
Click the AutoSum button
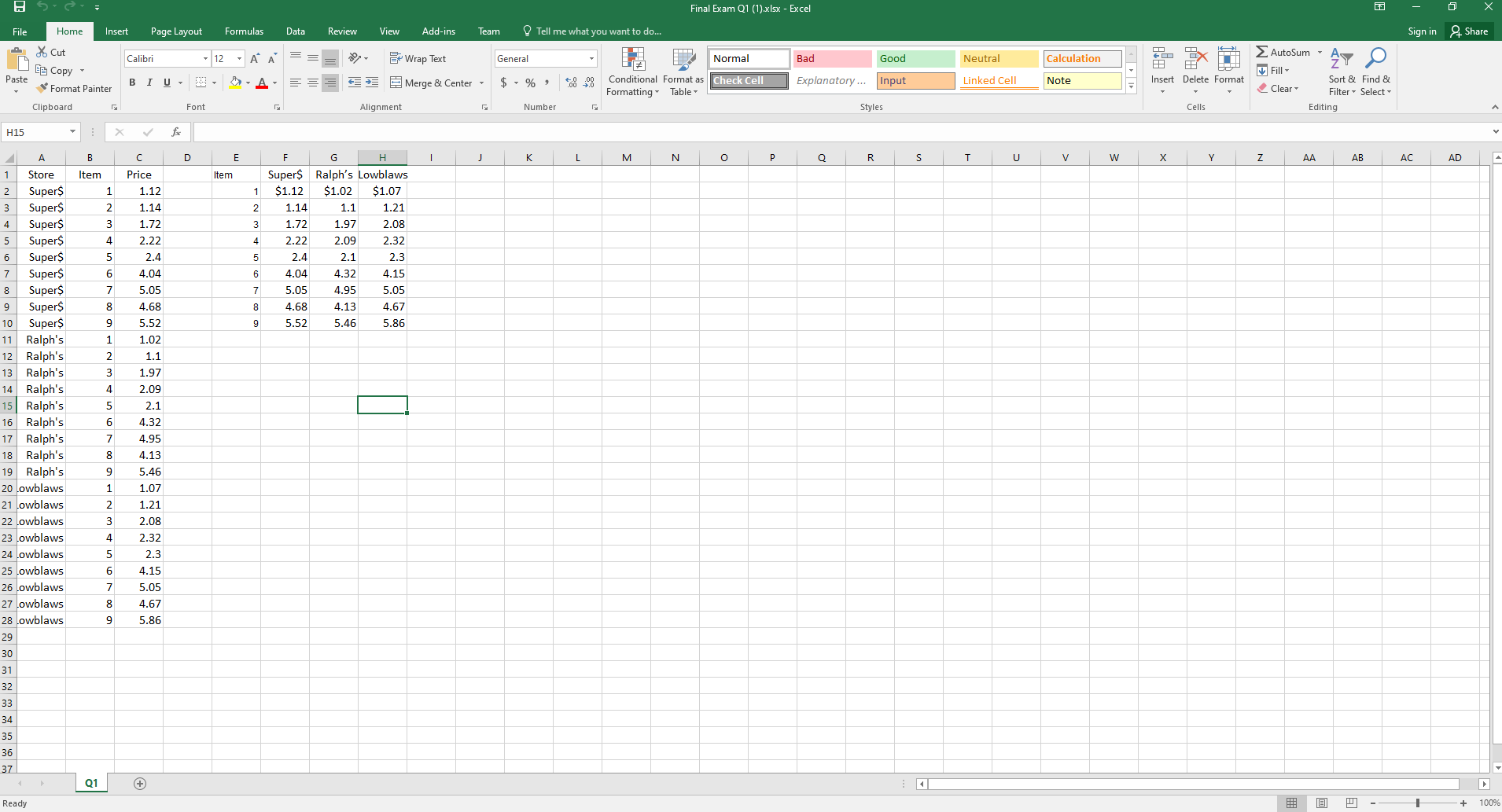pyautogui.click(x=1283, y=53)
